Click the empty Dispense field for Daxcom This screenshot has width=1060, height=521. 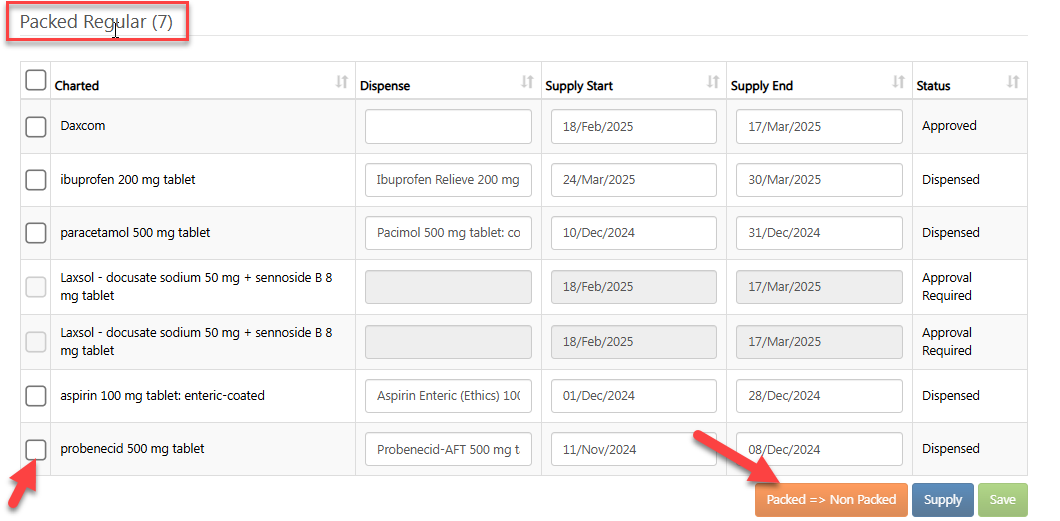tap(448, 127)
